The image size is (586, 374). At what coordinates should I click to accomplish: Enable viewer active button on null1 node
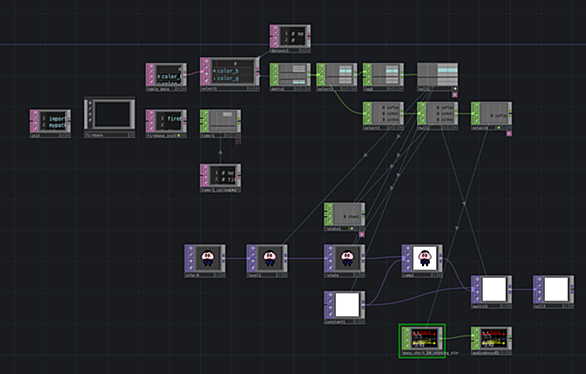tap(455, 89)
